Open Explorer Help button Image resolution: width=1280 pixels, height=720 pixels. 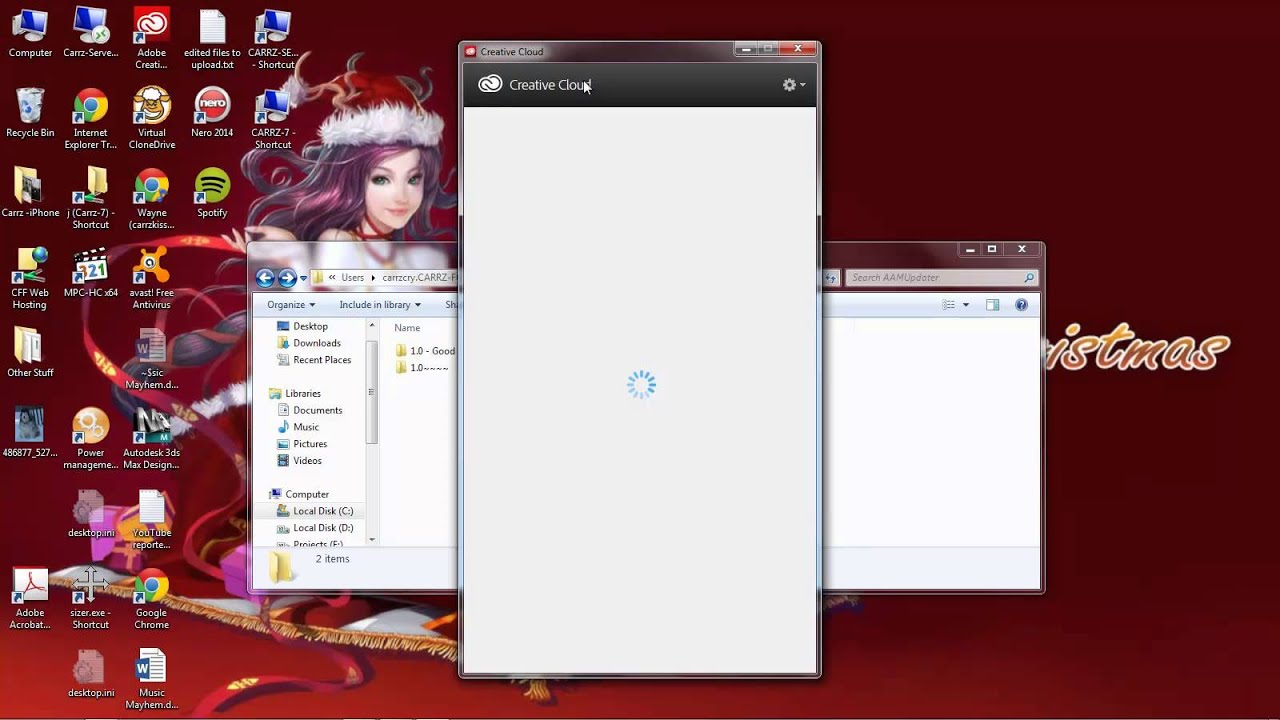pyautogui.click(x=1021, y=305)
